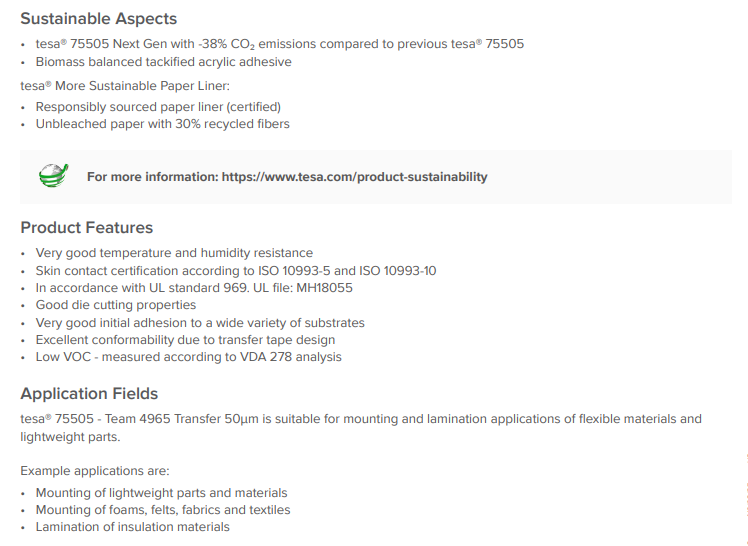
Task: Click the -38% CO₂ emissions bullet line
Action: point(279,44)
